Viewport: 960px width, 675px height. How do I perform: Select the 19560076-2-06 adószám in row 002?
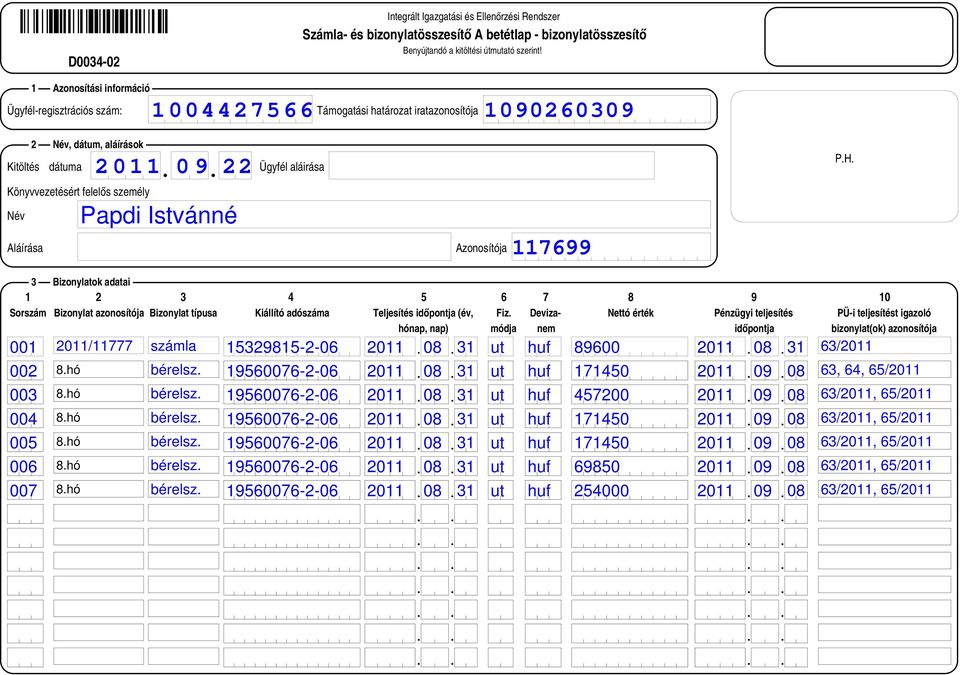[291, 371]
